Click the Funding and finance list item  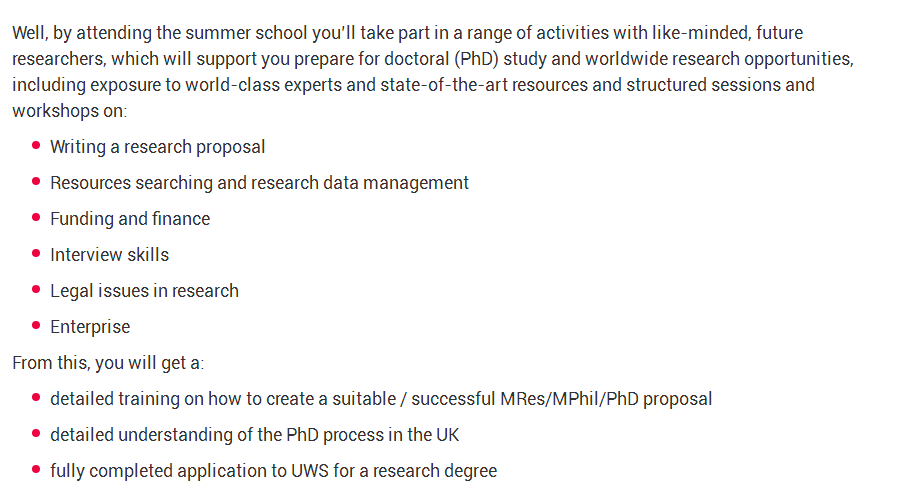point(130,219)
